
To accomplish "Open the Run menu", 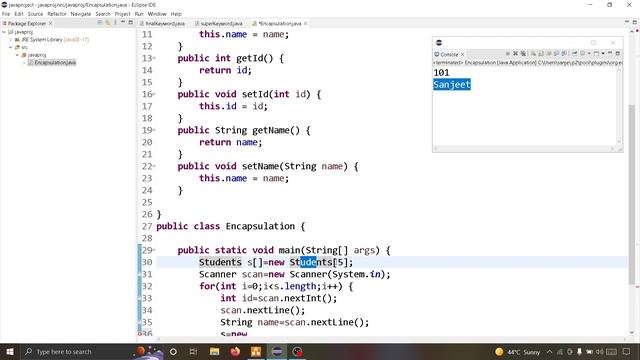I will coord(139,14).
